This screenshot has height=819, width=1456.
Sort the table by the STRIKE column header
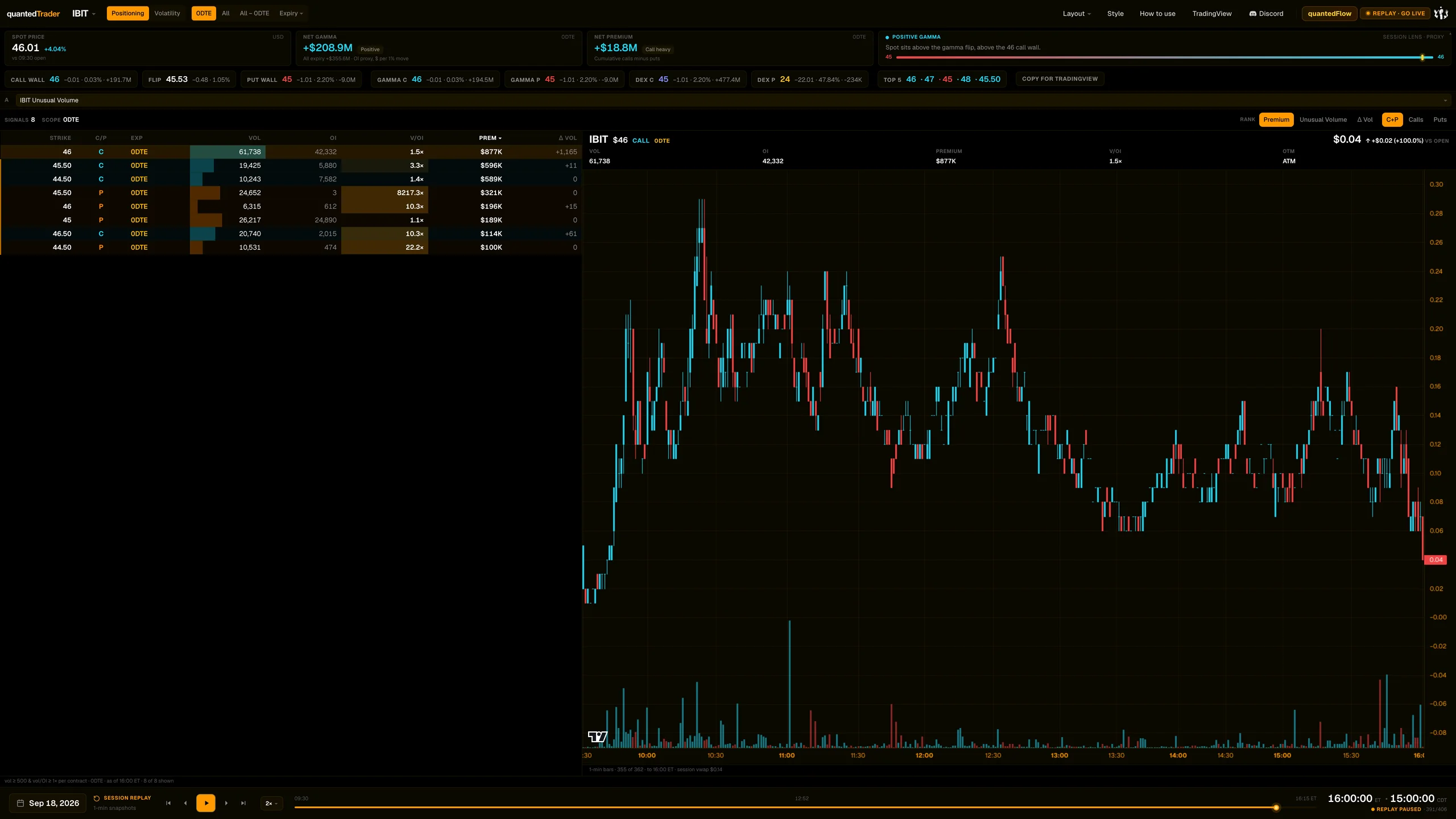(x=60, y=138)
